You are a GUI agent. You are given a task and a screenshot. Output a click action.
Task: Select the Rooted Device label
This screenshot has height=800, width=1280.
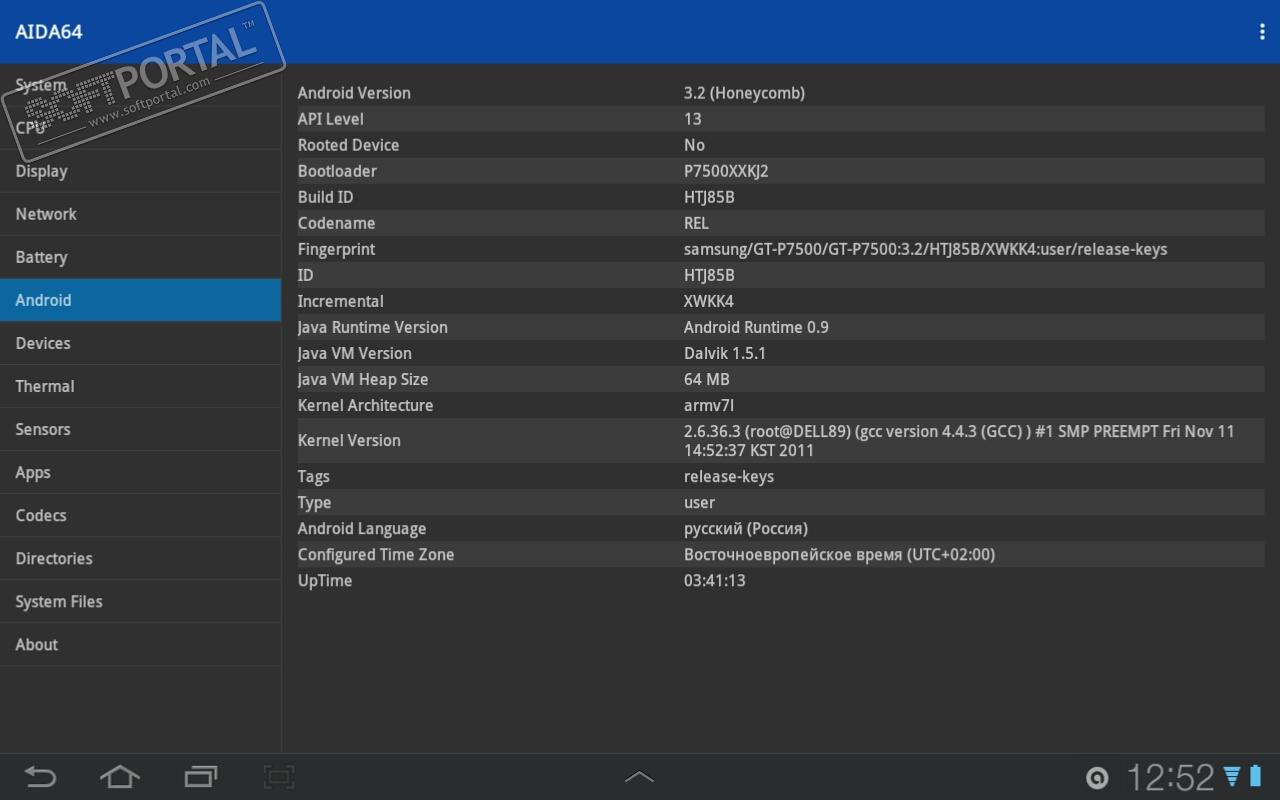(348, 145)
